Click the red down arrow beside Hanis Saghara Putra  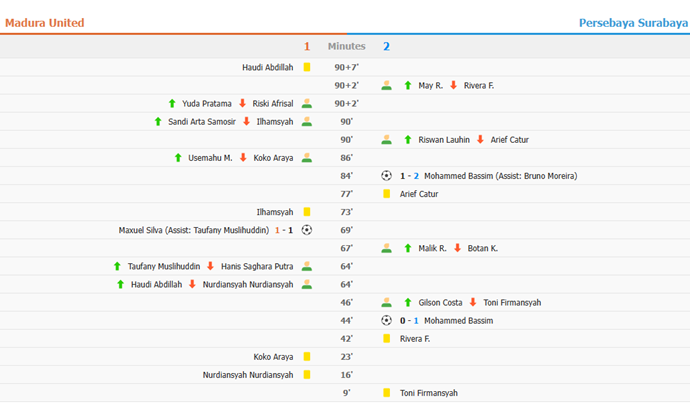point(210,266)
